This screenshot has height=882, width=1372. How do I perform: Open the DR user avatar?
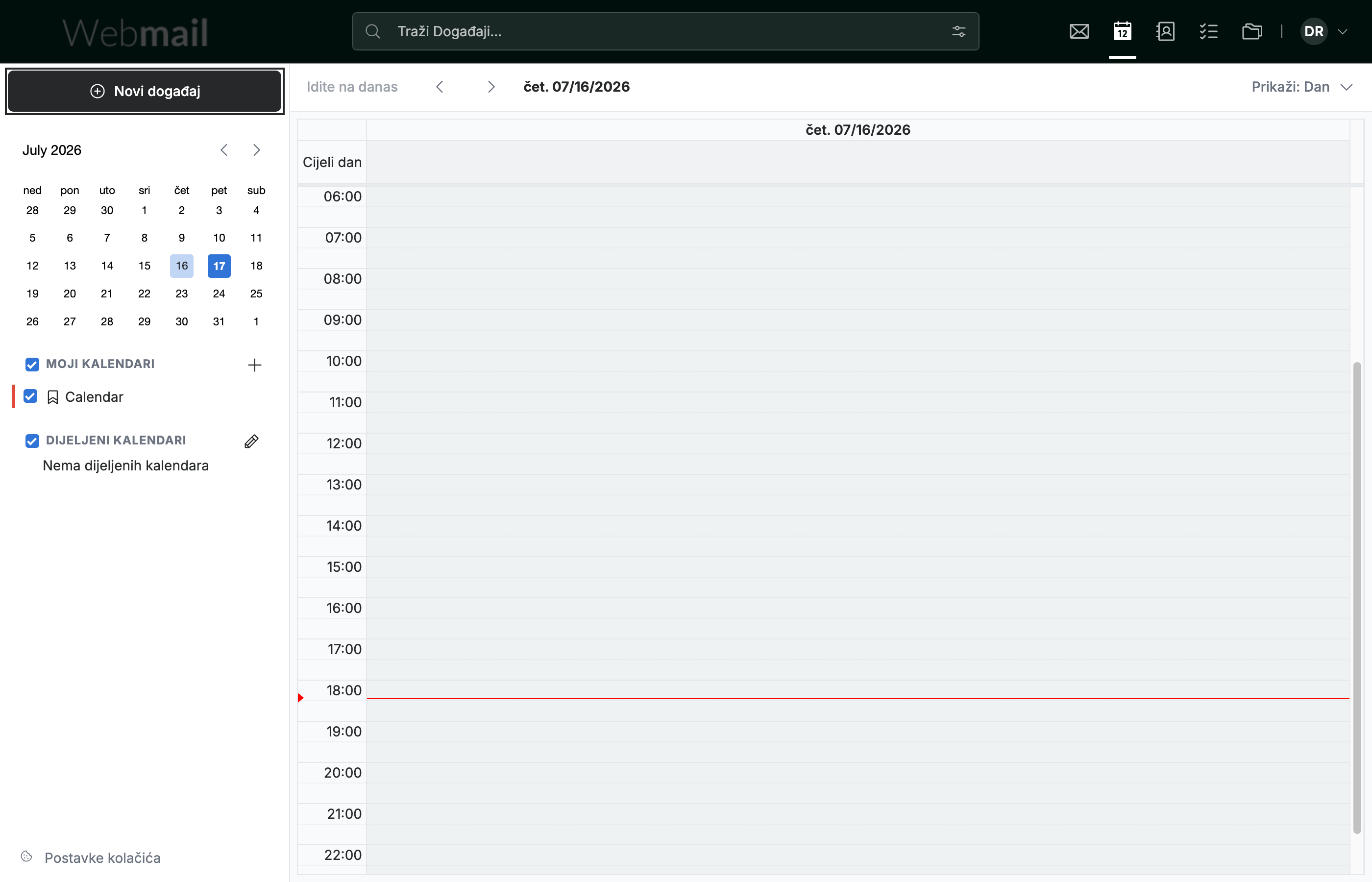click(1314, 31)
